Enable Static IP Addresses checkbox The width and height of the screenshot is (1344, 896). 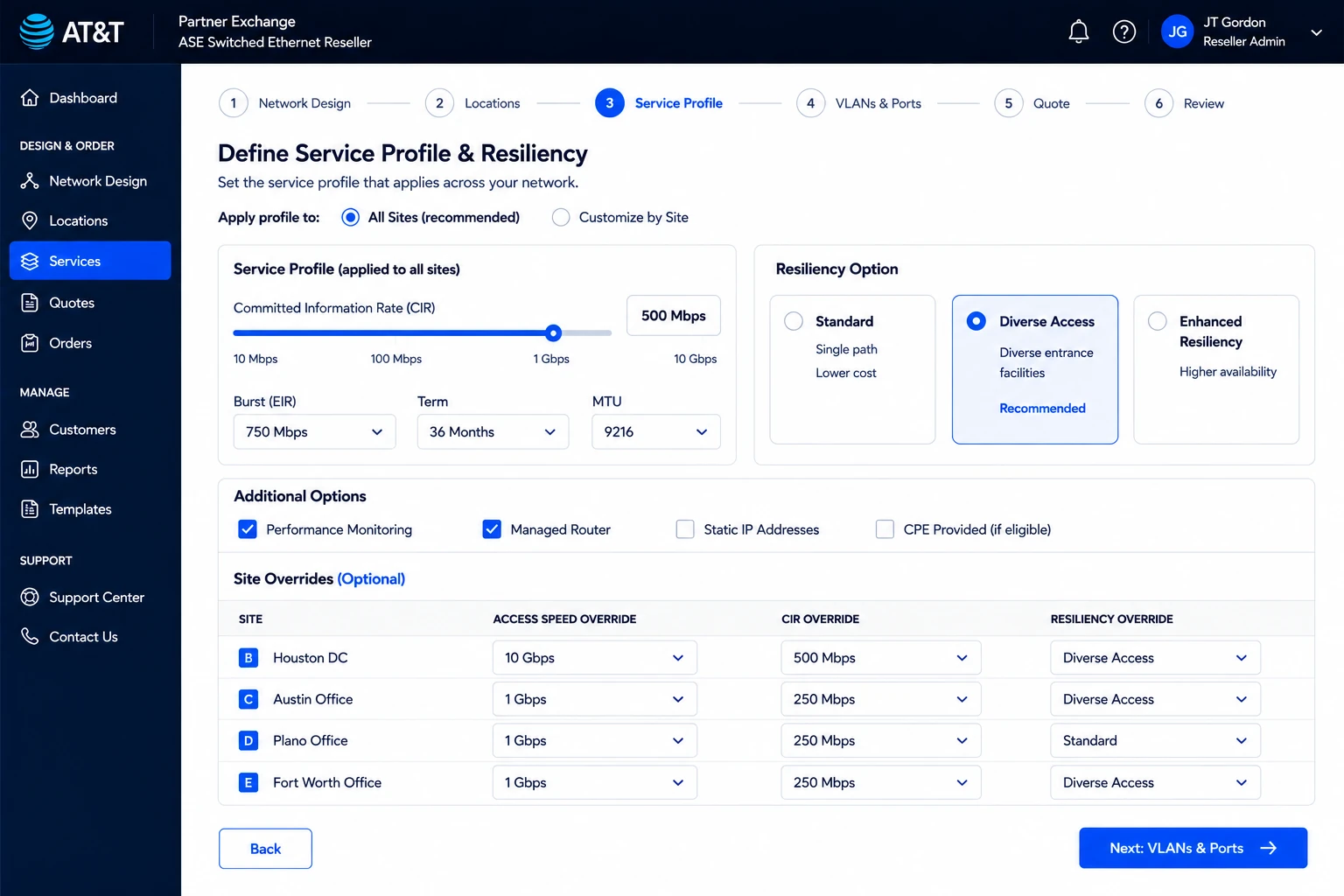[685, 529]
